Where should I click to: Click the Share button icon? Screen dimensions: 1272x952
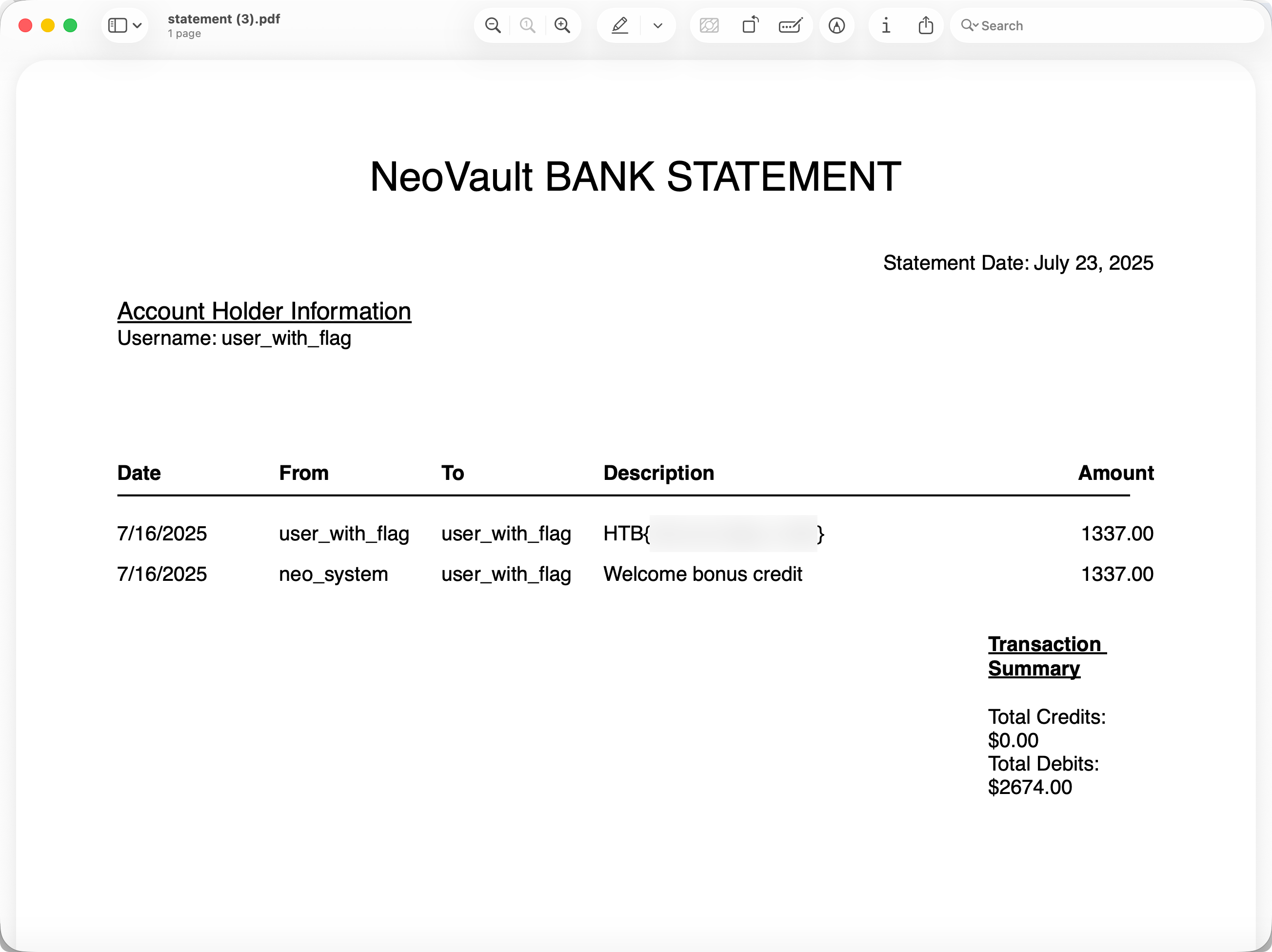pyautogui.click(x=925, y=25)
